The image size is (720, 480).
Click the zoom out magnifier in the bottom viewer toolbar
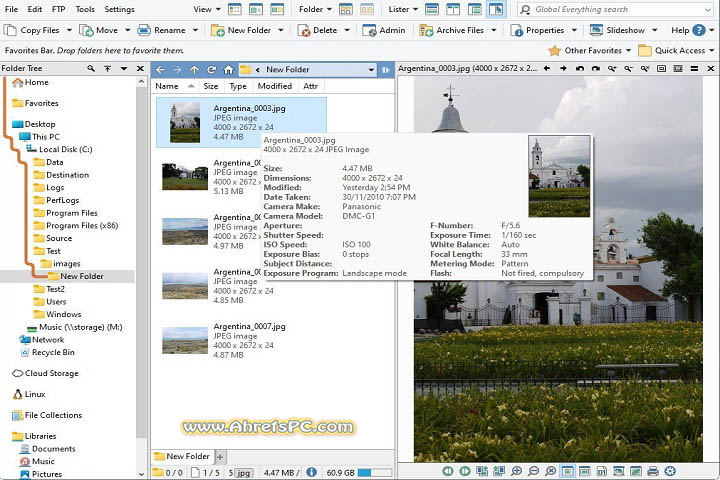[x=534, y=471]
